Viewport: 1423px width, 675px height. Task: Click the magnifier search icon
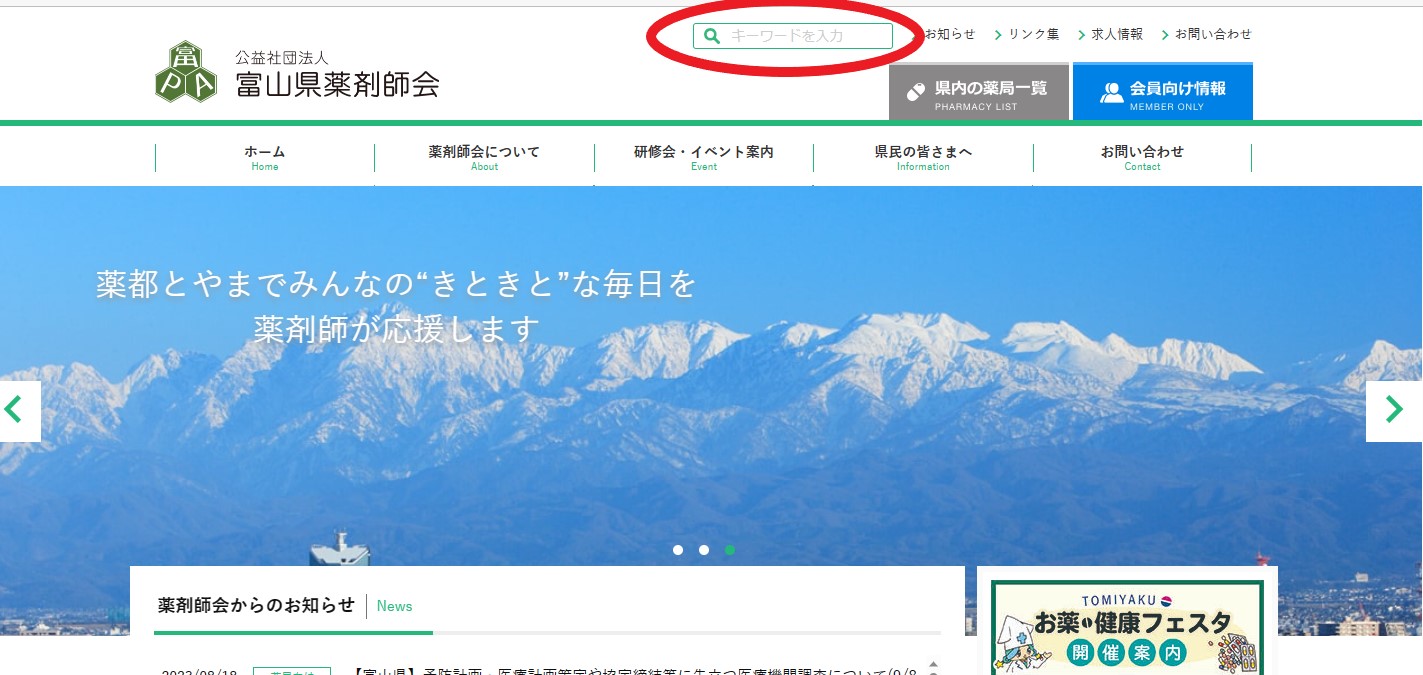[x=711, y=36]
